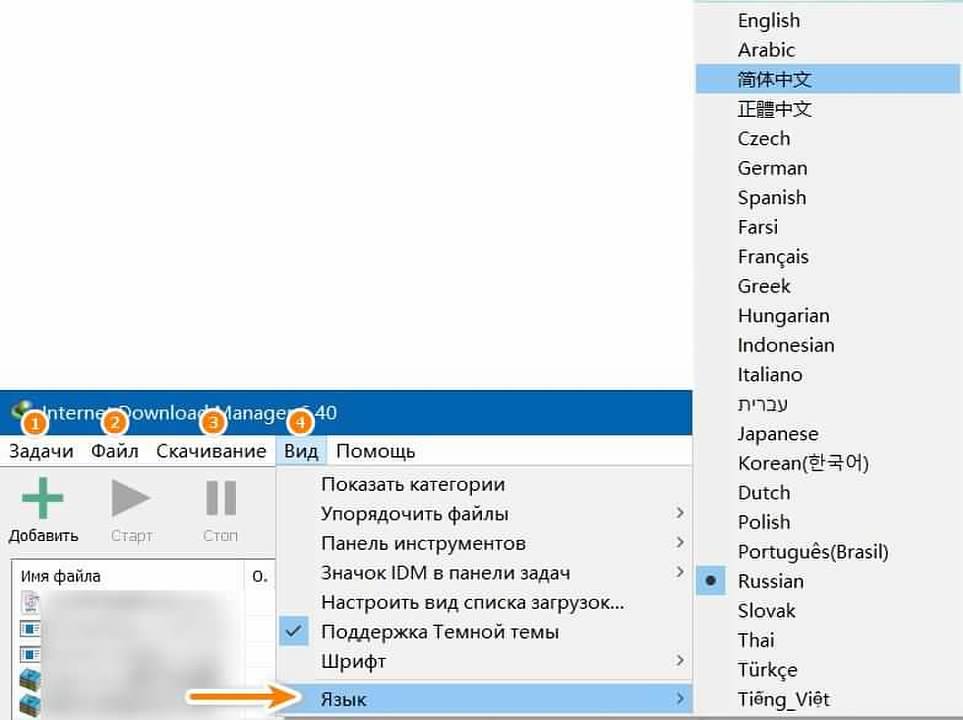The height and width of the screenshot is (720, 963).
Task: Open the Помощь menu
Action: 376,451
